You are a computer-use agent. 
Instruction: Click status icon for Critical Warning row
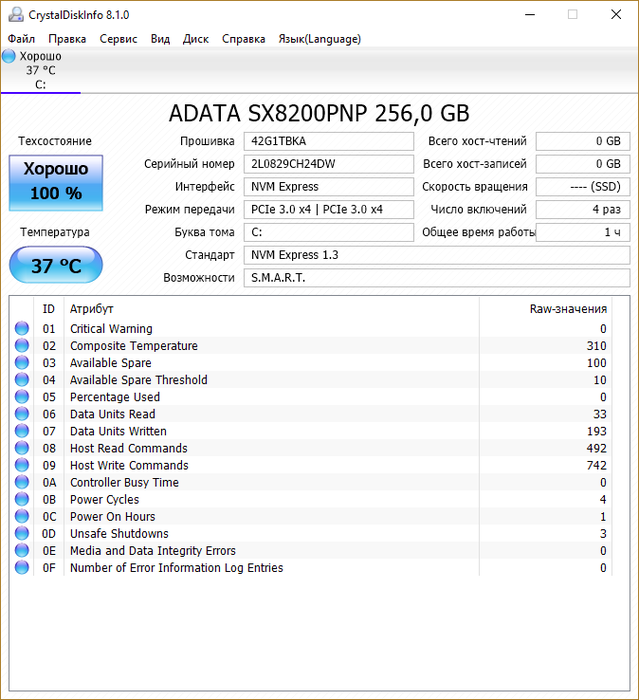[x=22, y=328]
